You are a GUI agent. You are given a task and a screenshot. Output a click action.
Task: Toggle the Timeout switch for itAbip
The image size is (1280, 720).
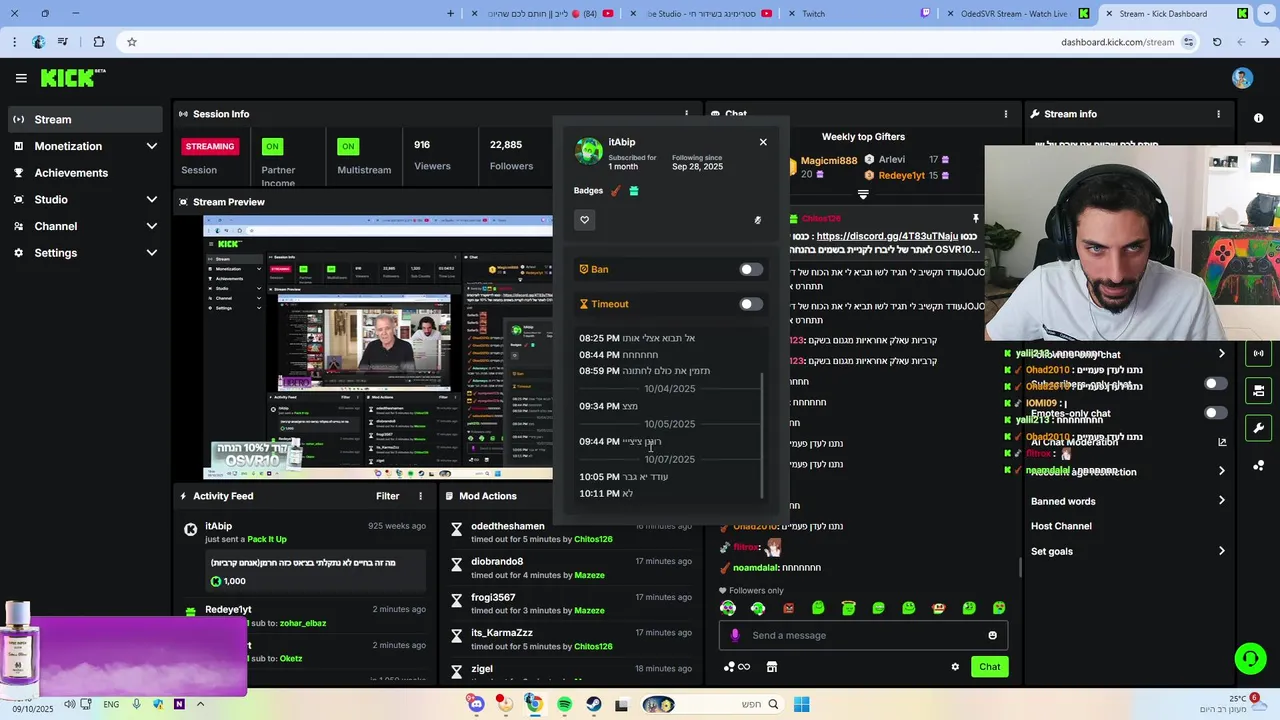[x=751, y=304]
